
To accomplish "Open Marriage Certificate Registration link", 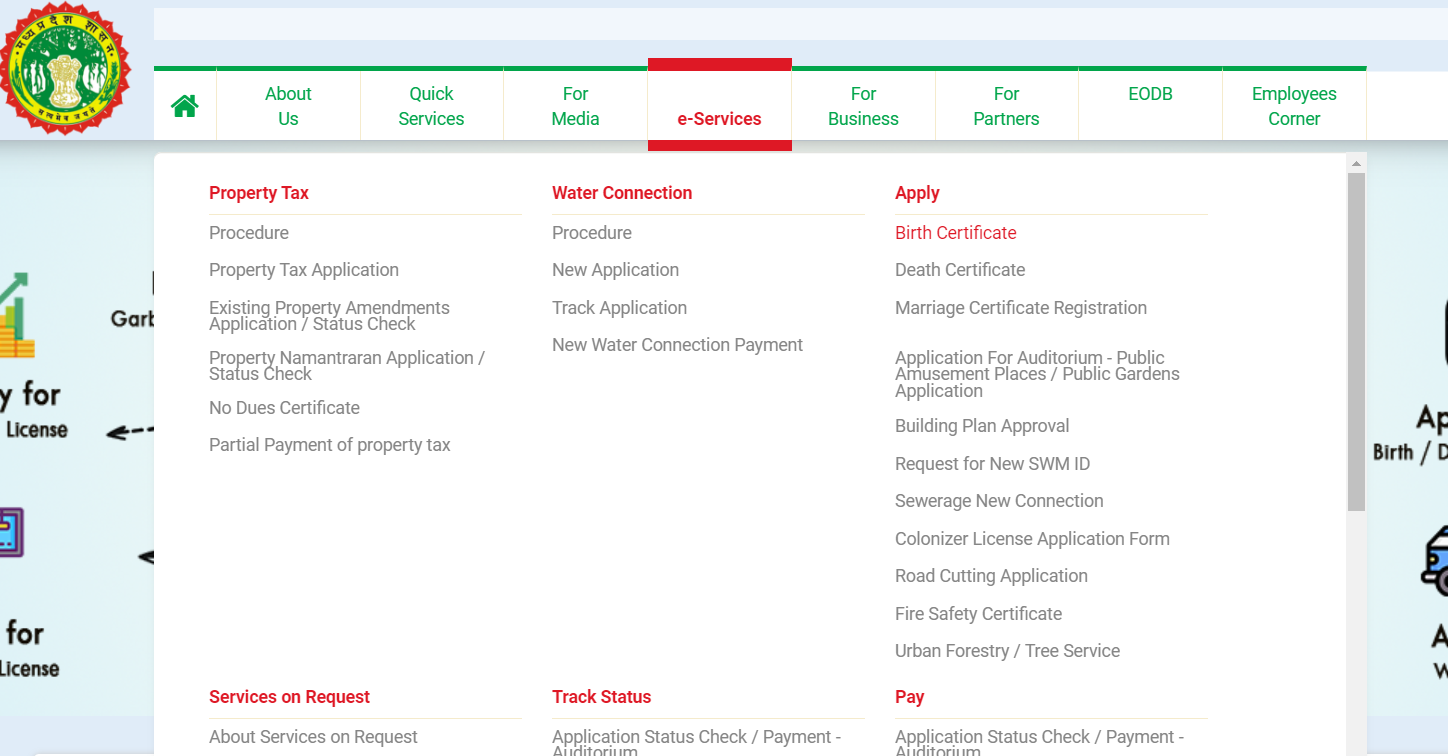I will (x=1020, y=308).
